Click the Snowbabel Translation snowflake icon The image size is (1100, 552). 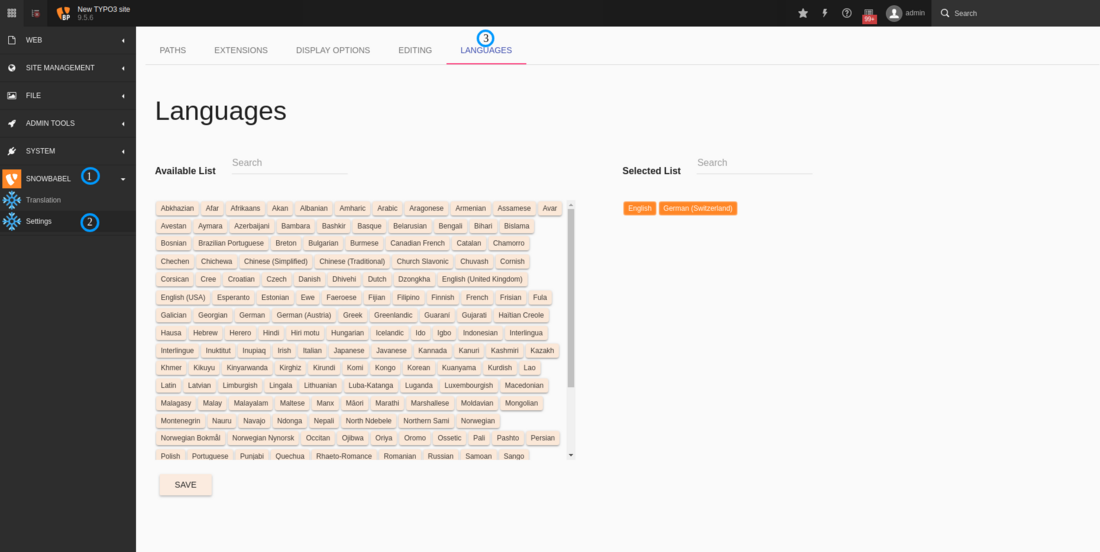(x=12, y=200)
